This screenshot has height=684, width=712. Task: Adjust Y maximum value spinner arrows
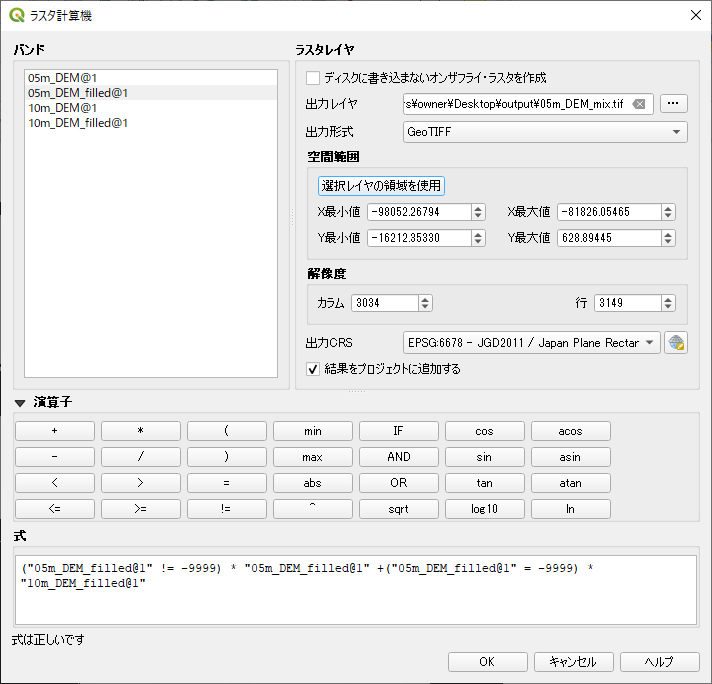click(668, 238)
